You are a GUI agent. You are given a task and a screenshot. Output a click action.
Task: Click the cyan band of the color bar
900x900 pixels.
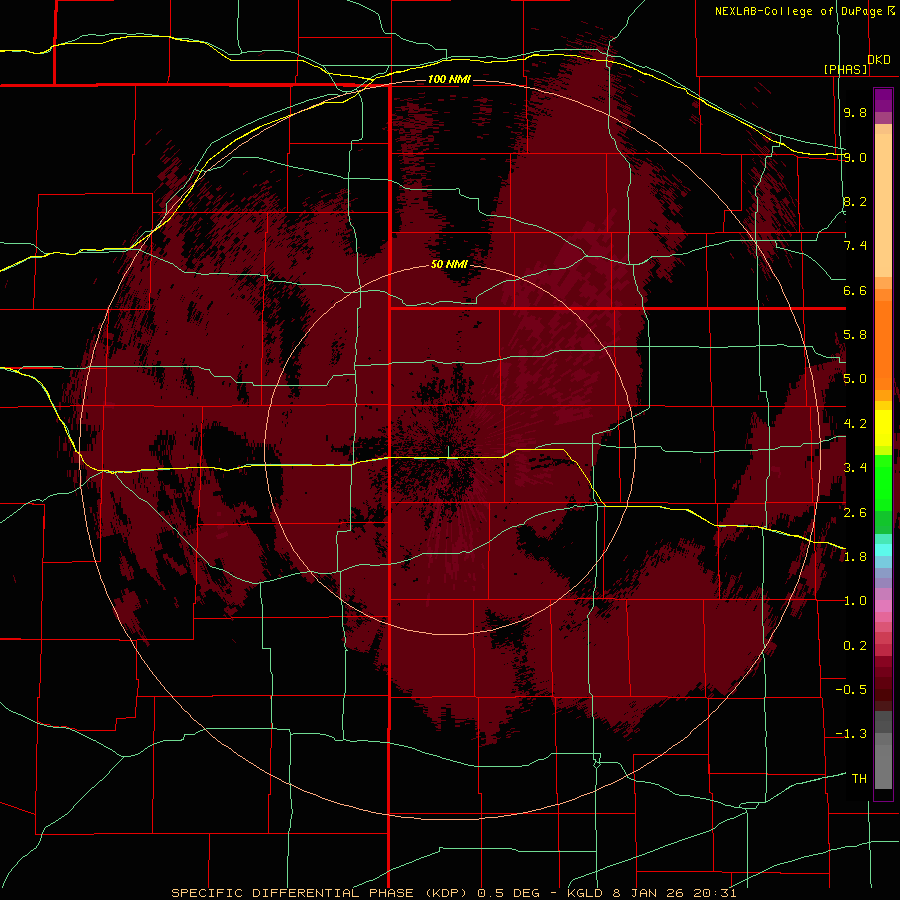point(883,550)
